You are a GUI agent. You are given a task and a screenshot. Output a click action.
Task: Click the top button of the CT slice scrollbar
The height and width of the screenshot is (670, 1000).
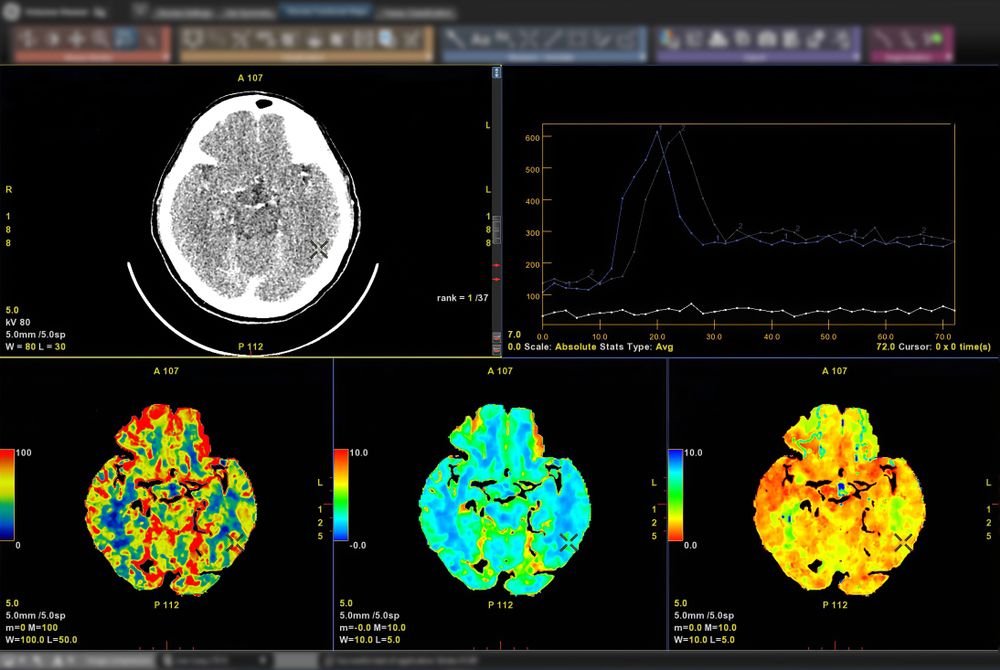(496, 73)
